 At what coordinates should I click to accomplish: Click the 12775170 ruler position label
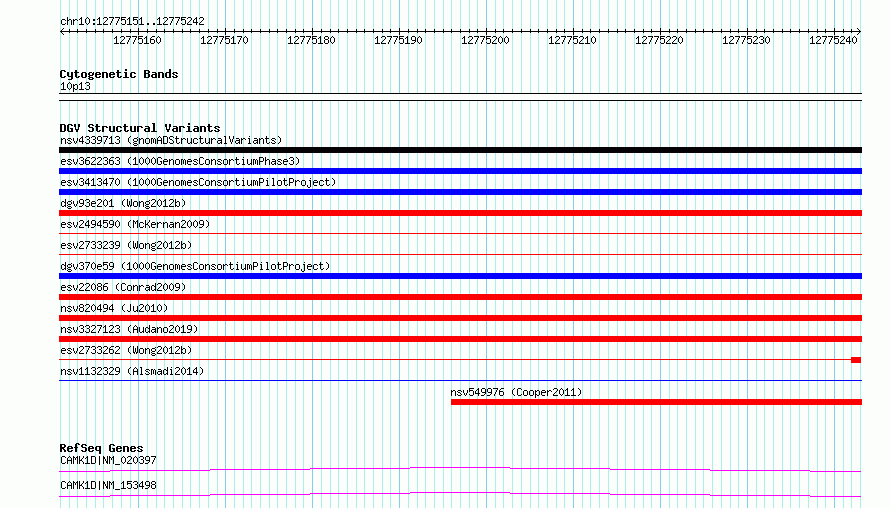[224, 40]
